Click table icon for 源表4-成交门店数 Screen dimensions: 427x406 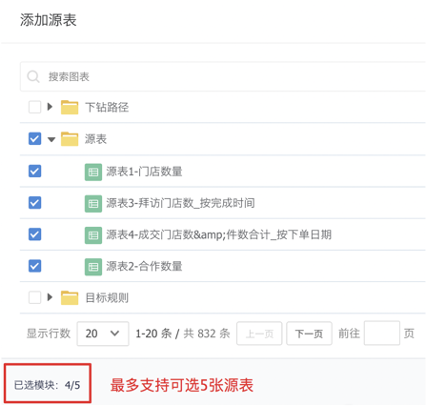(x=93, y=235)
